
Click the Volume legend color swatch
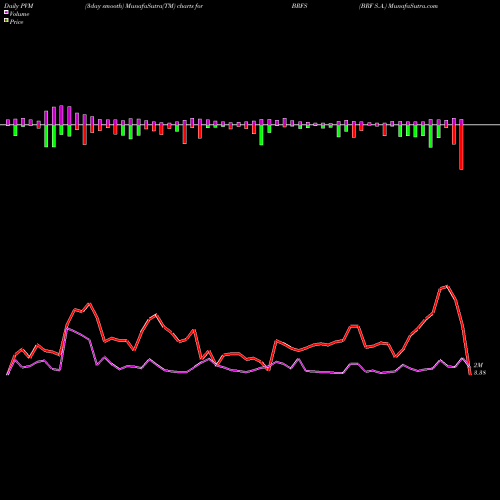click(6, 13)
